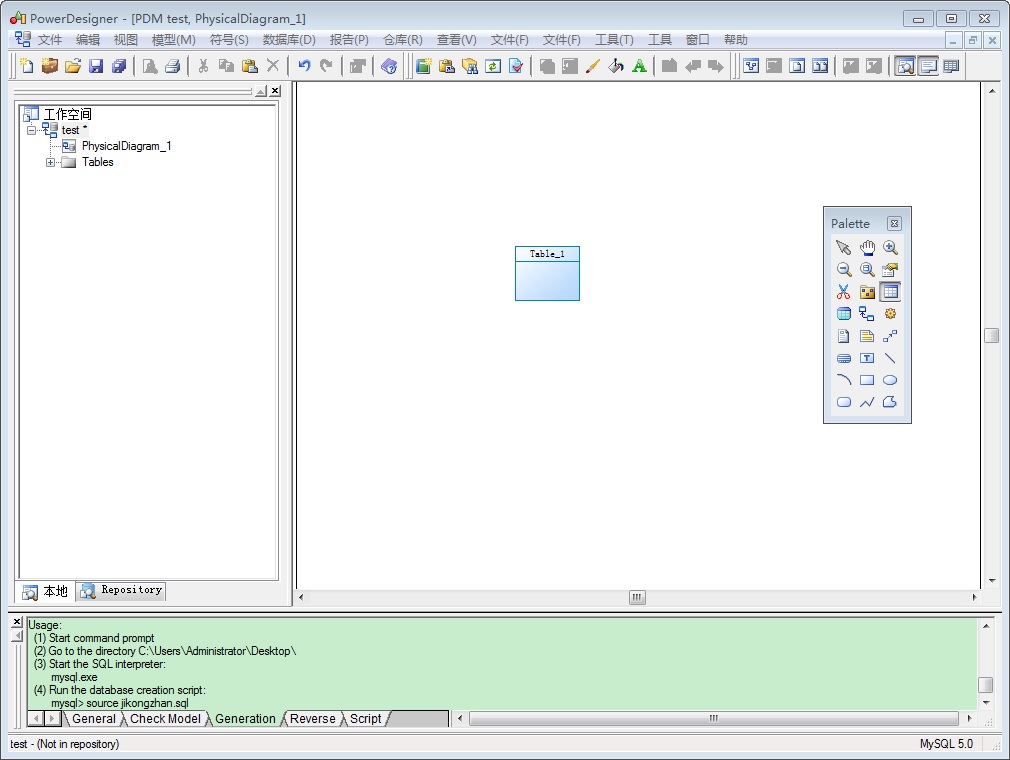
Task: Open the 帮助 menu
Action: [x=735, y=40]
